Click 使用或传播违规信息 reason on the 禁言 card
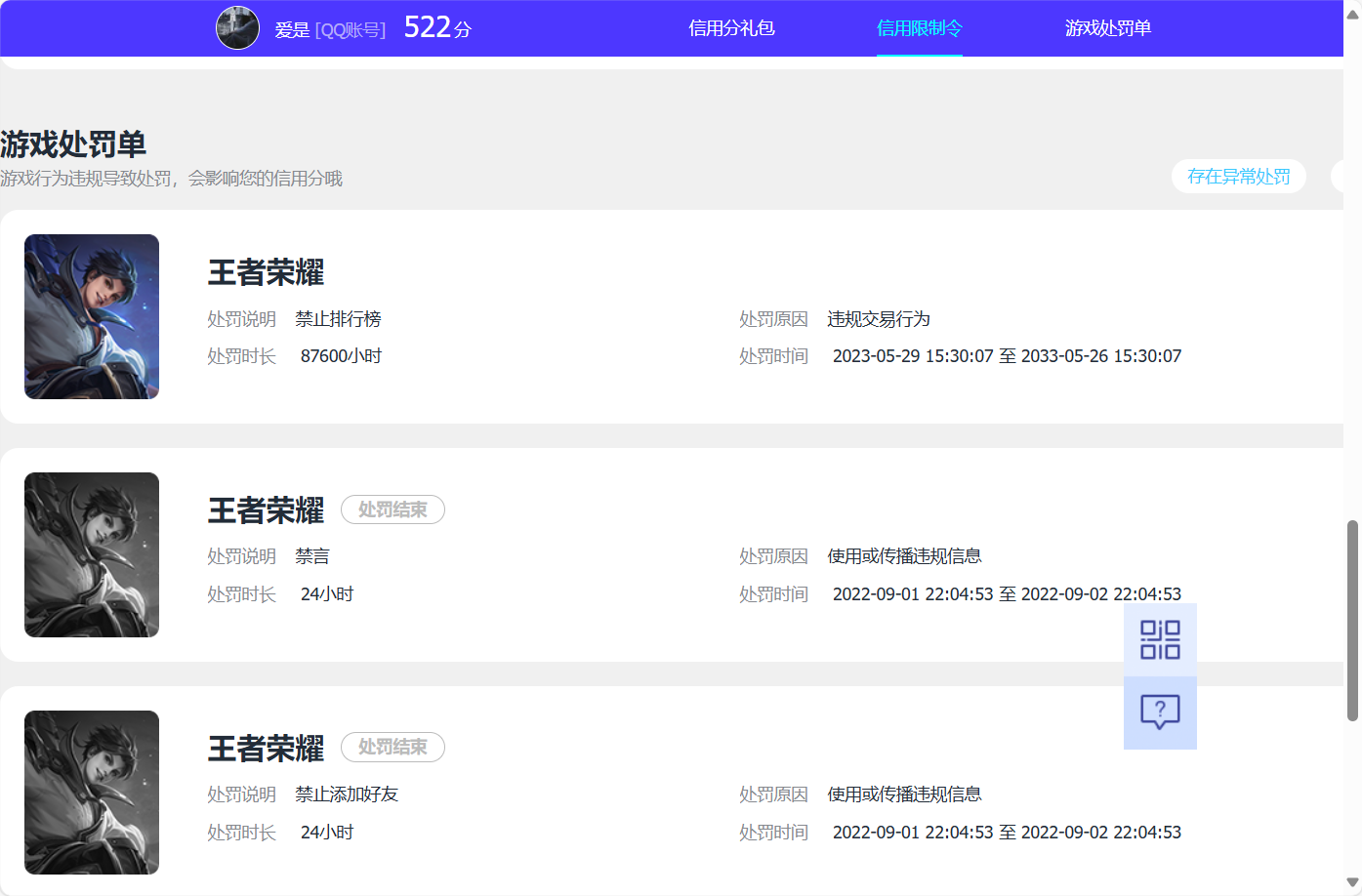The image size is (1362, 896). pos(904,556)
